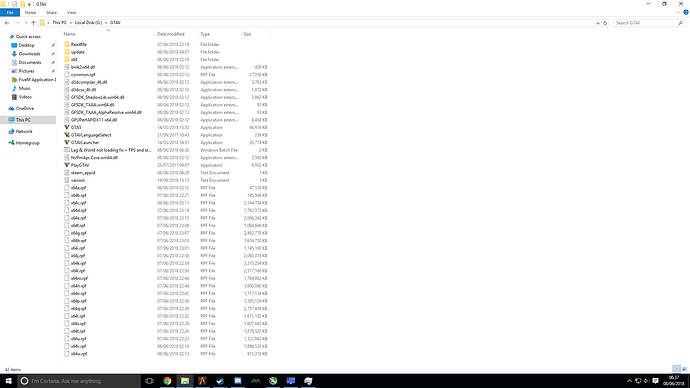This screenshot has height=388, width=690.
Task: Expand the recent locations arrow
Action: 26,23
